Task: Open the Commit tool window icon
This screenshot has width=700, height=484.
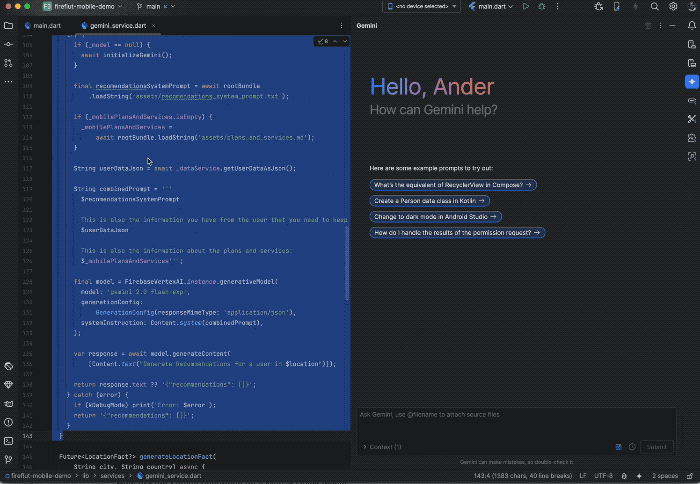Action: tap(8, 45)
